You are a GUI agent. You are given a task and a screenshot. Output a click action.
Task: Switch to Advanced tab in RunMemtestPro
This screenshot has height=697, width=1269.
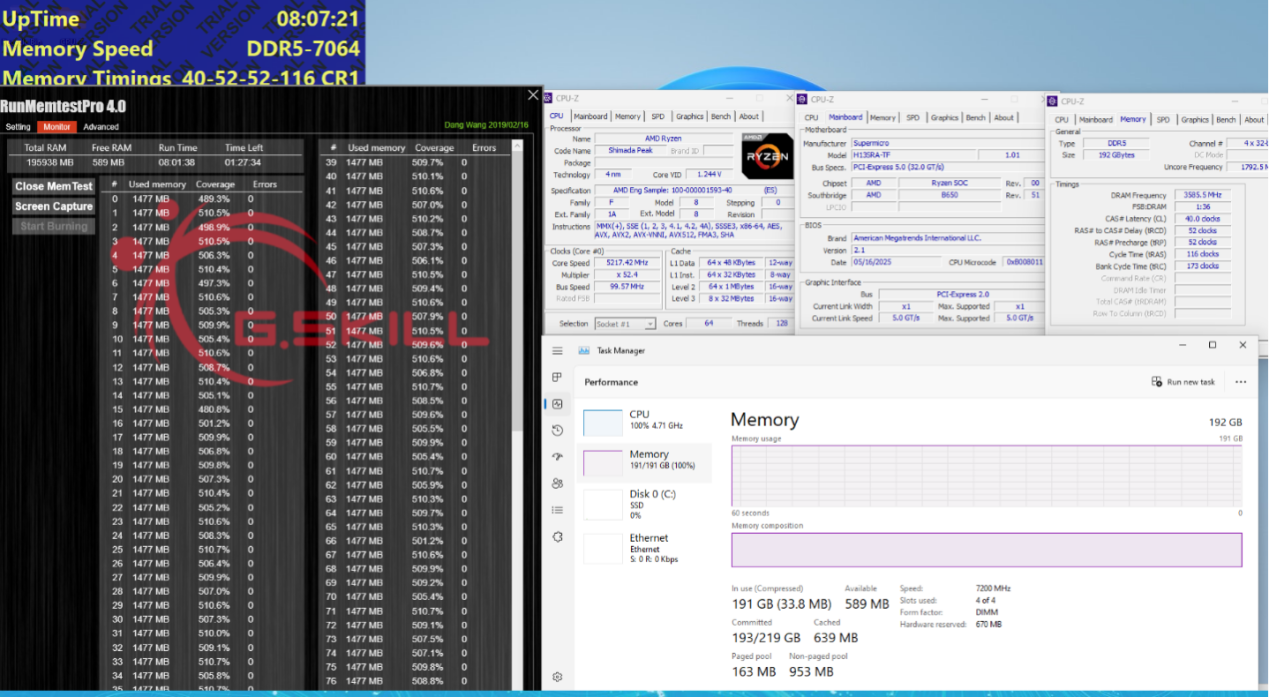101,127
